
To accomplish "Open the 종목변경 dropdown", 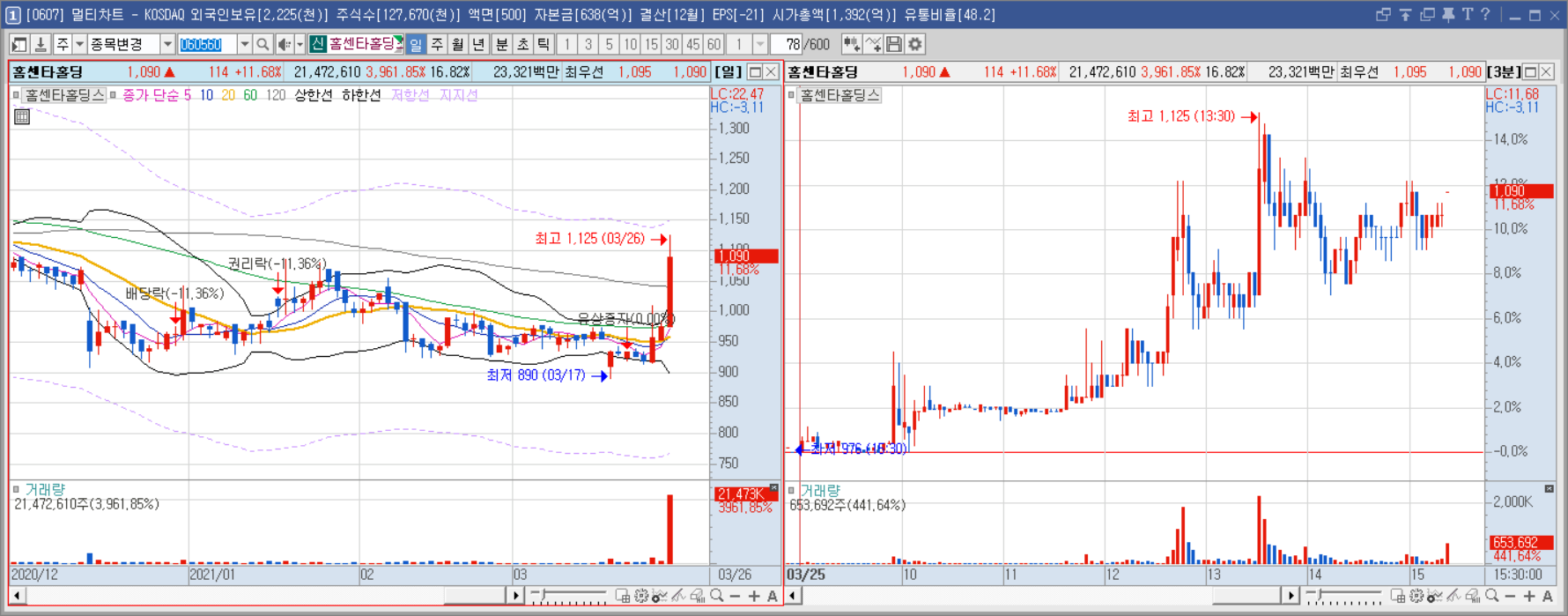I will [166, 44].
